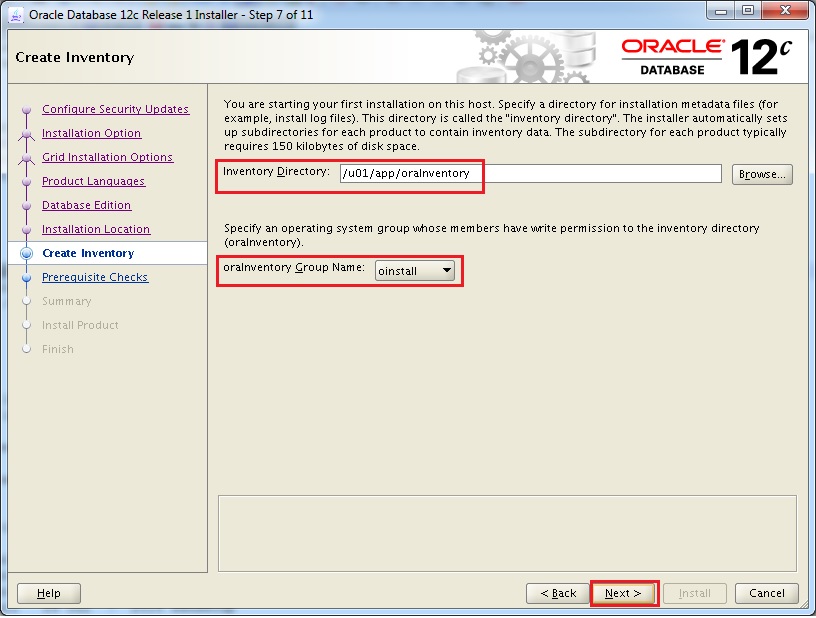Browse for an inventory directory
Viewport: 816px width, 618px height.
click(762, 174)
